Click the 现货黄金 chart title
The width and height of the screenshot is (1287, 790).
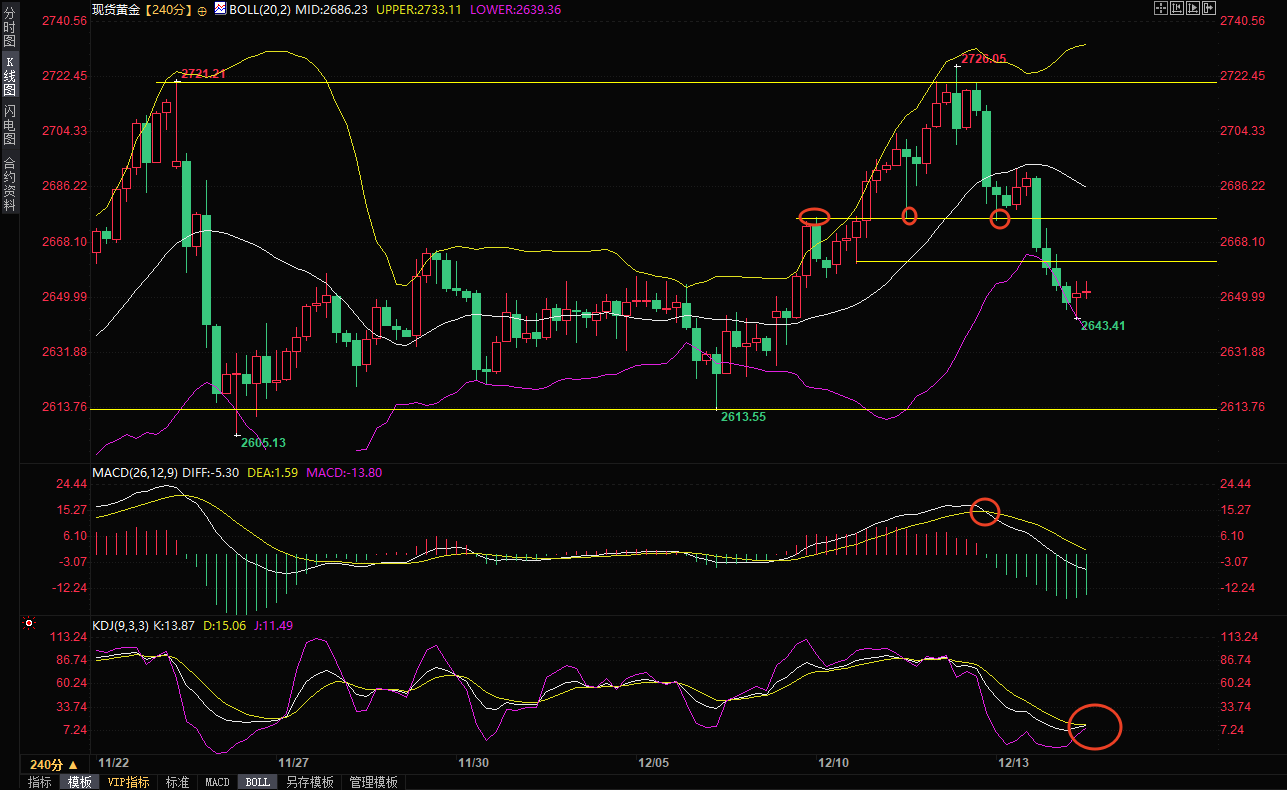117,9
